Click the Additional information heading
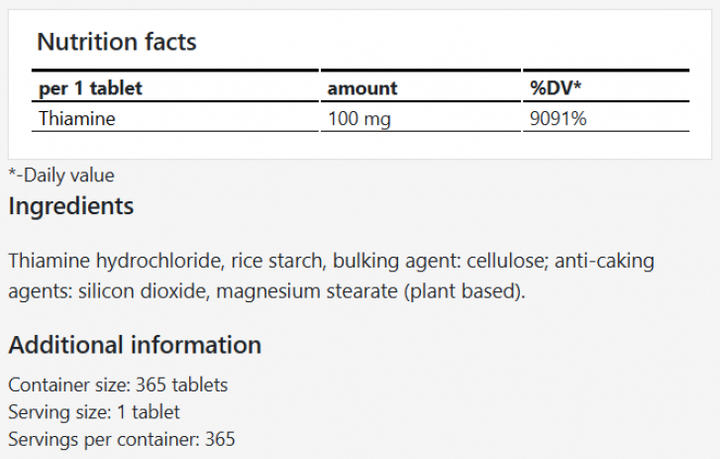720x459 pixels. click(135, 345)
